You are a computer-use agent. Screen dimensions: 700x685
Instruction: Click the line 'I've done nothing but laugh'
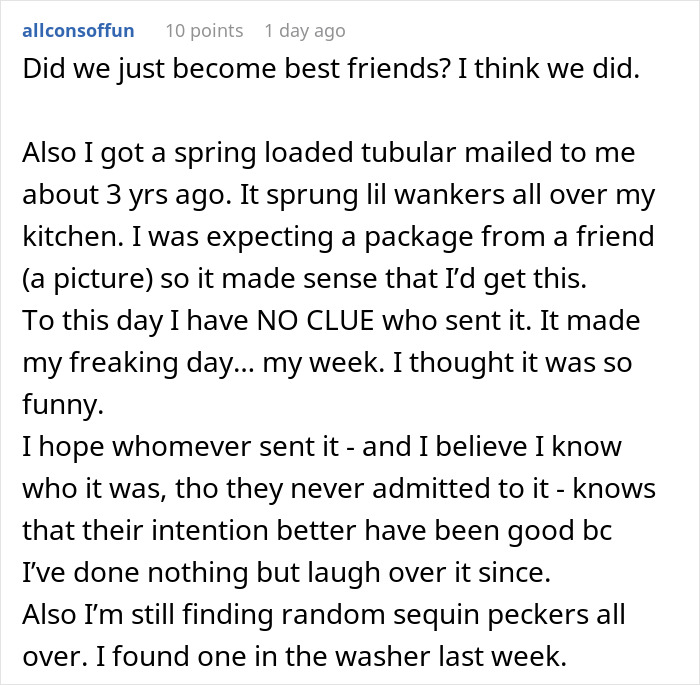286,573
